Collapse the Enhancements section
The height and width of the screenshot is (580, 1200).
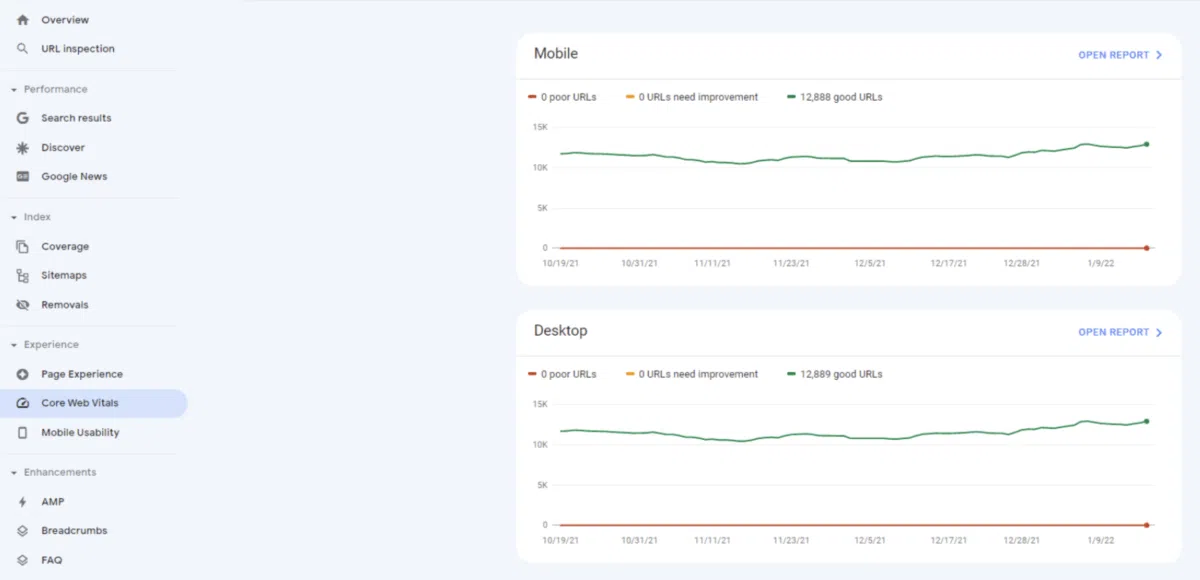12,471
